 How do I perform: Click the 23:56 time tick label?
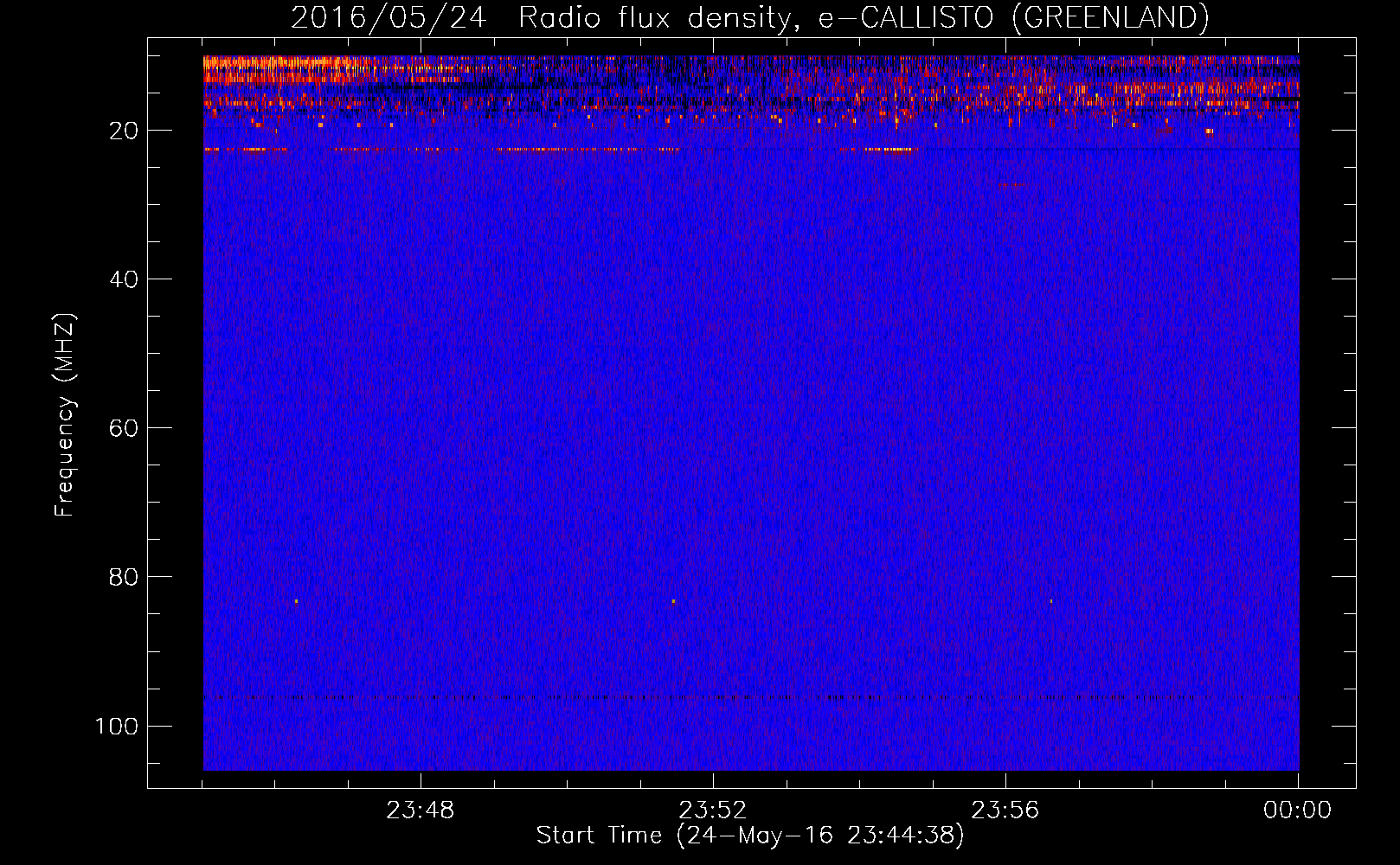[1005, 811]
